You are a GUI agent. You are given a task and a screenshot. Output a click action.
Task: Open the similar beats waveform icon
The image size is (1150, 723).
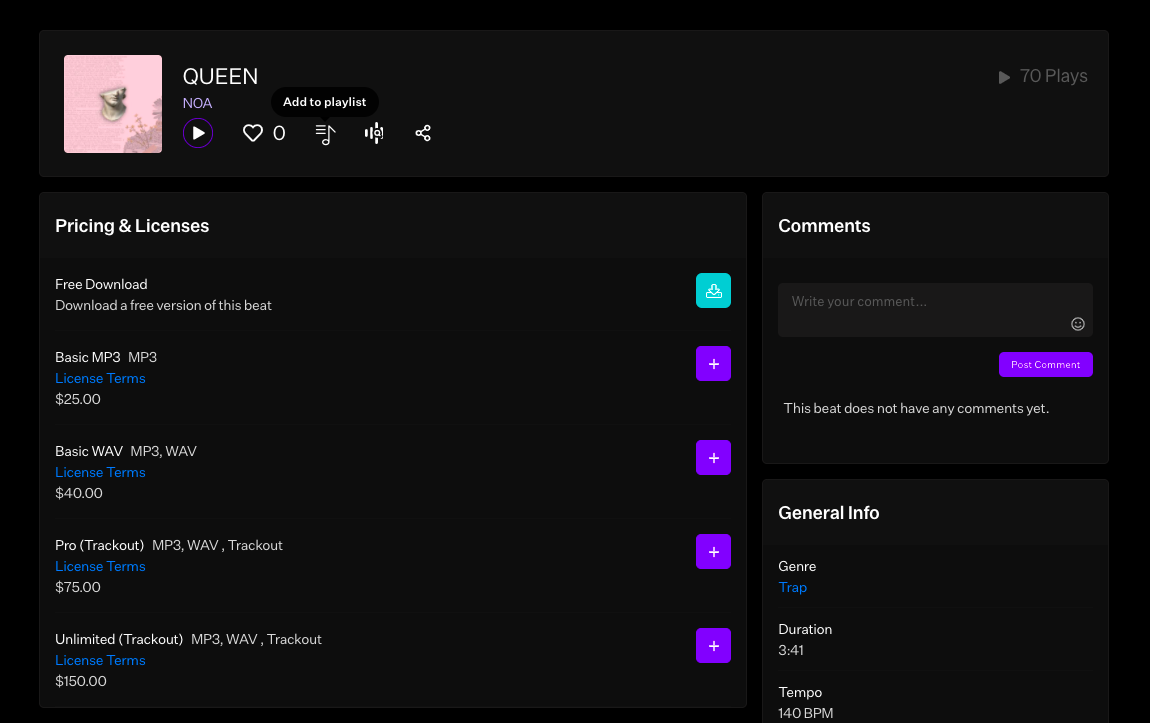(x=374, y=133)
